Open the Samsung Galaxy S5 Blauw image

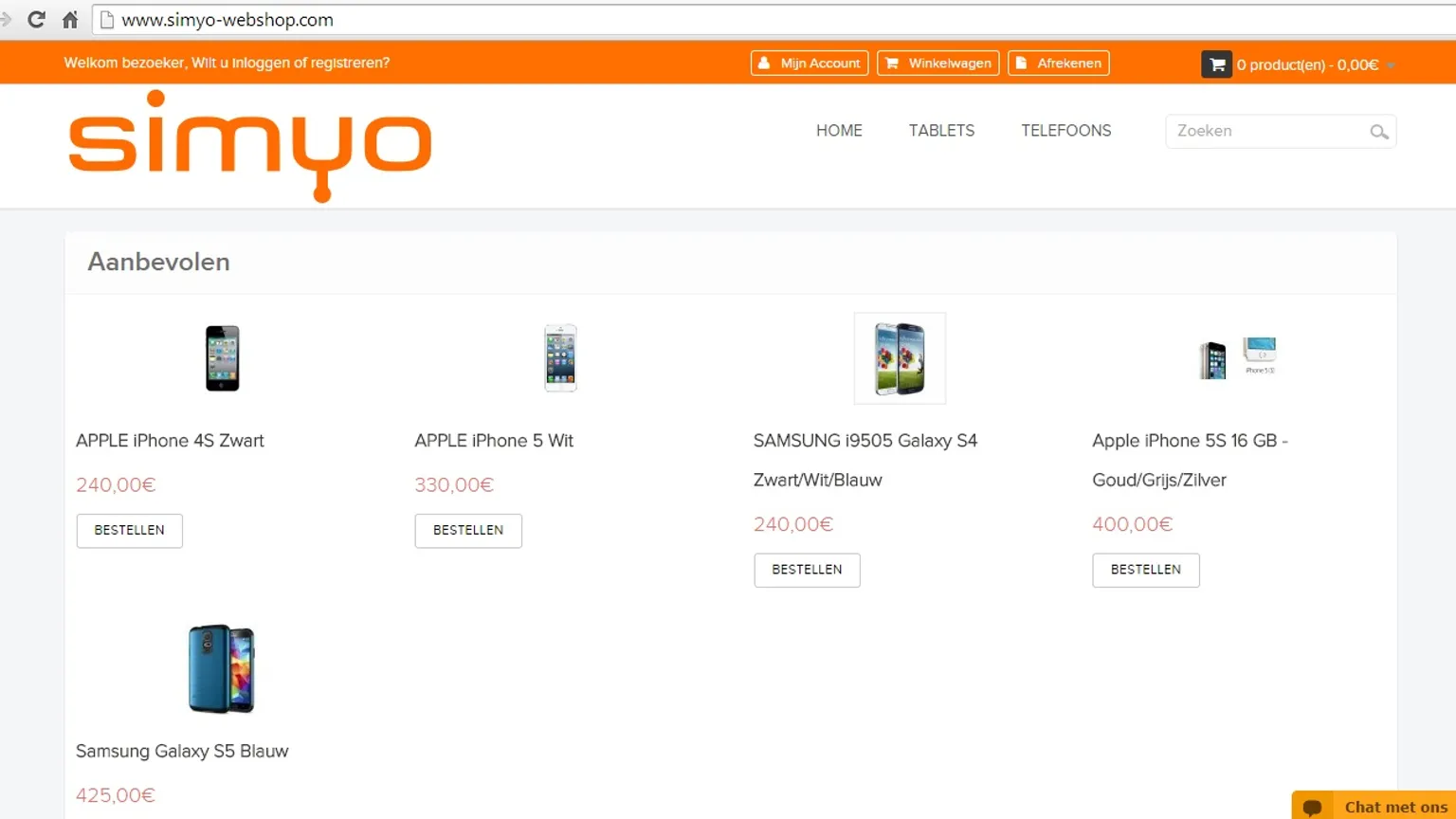222,668
